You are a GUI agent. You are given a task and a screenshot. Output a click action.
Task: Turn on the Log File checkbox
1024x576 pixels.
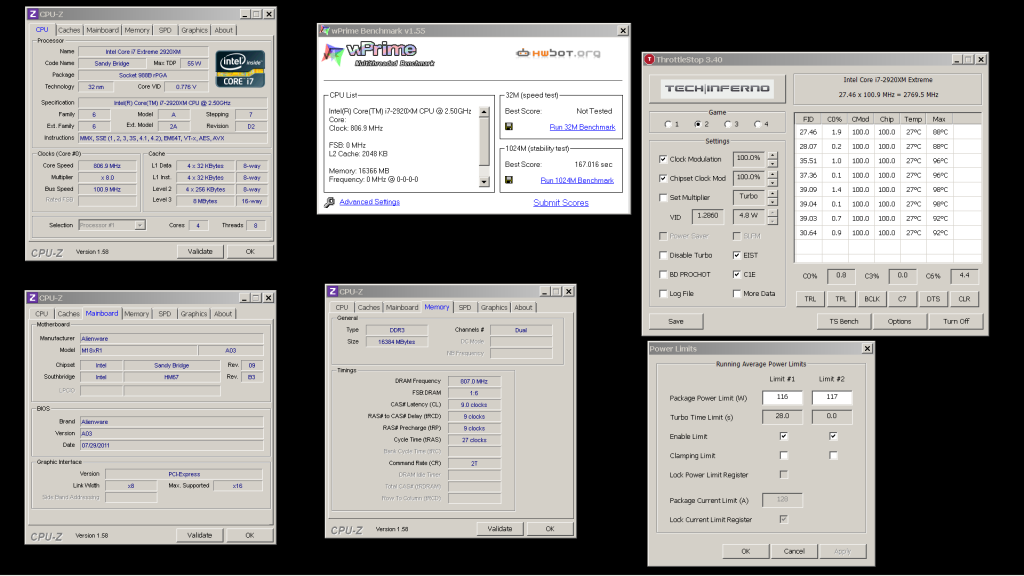pos(663,294)
